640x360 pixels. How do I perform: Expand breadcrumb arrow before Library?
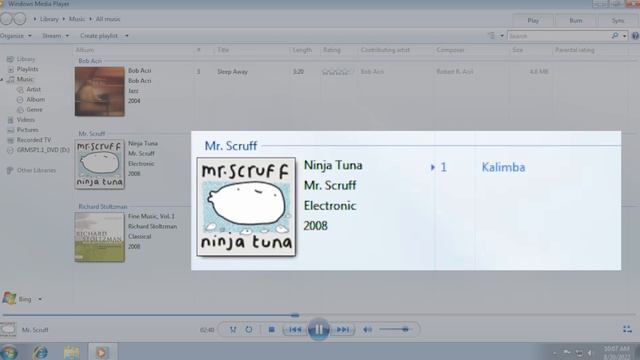(x=35, y=19)
